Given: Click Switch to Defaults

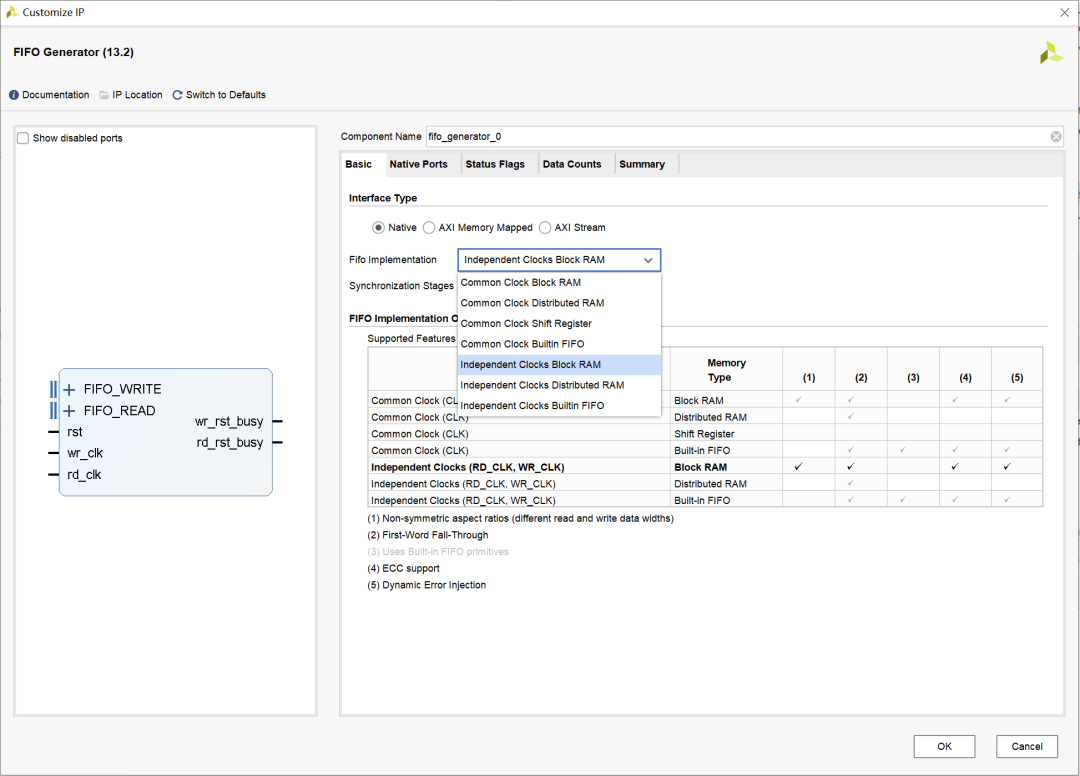Looking at the screenshot, I should coord(226,95).
